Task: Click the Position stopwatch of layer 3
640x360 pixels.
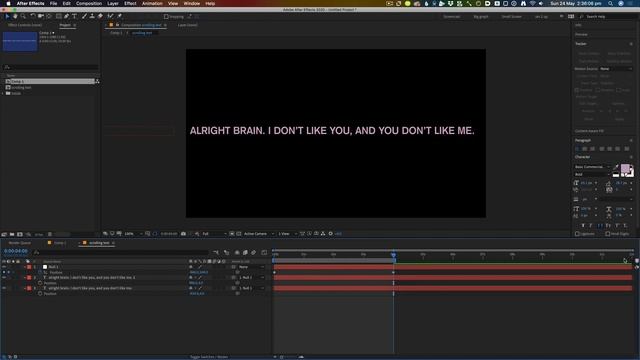Action: pos(40,293)
